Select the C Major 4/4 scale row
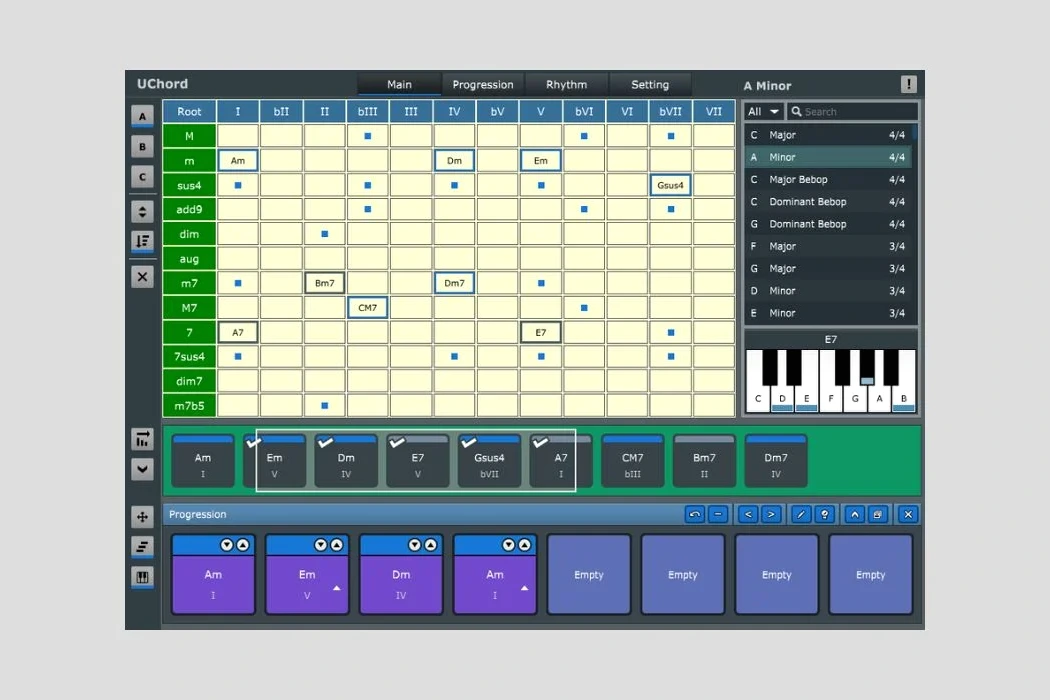Viewport: 1050px width, 700px height. pyautogui.click(x=828, y=135)
